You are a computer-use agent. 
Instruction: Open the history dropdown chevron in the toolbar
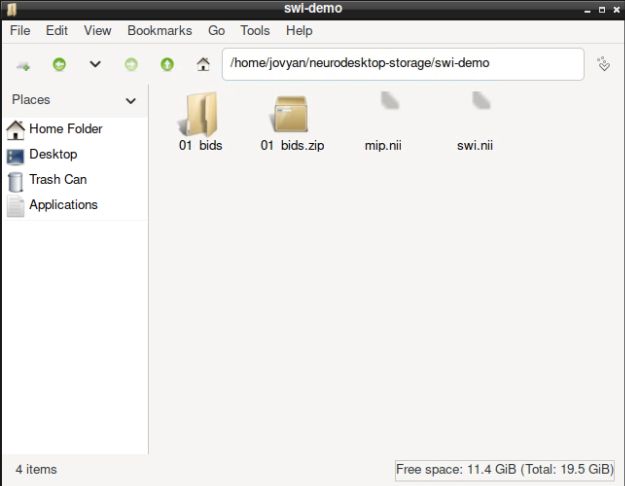(x=95, y=64)
